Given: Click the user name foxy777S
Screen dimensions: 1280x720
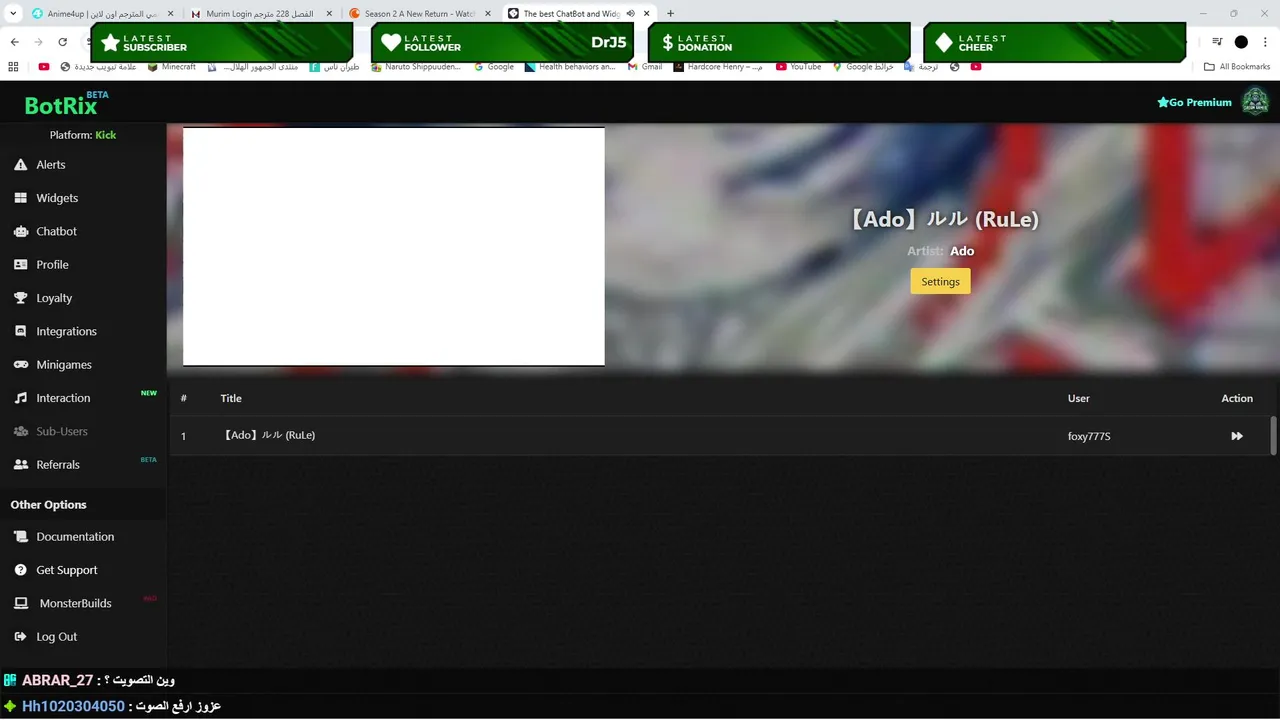Looking at the screenshot, I should 1089,436.
